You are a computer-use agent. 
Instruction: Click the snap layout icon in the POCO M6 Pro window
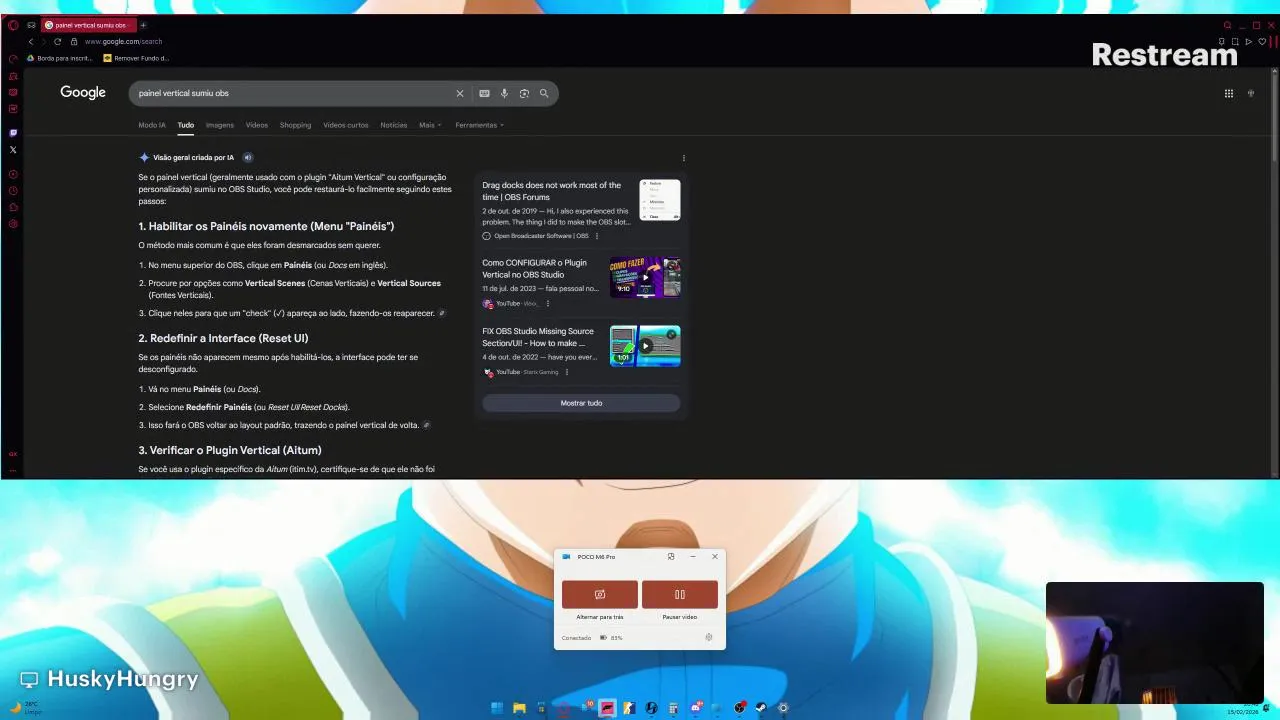pyautogui.click(x=671, y=556)
